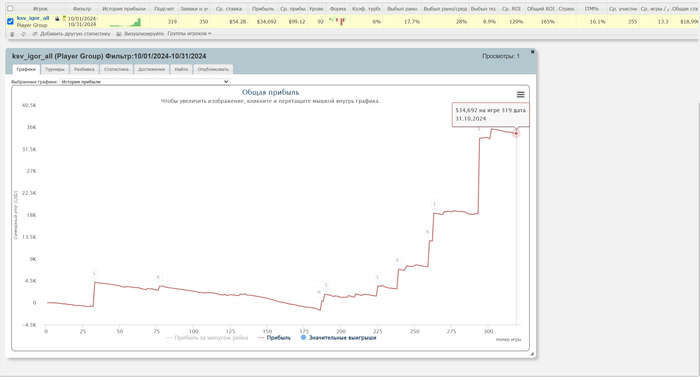Click the € win marker near game 239
The width and height of the screenshot is (700, 377).
point(398,260)
